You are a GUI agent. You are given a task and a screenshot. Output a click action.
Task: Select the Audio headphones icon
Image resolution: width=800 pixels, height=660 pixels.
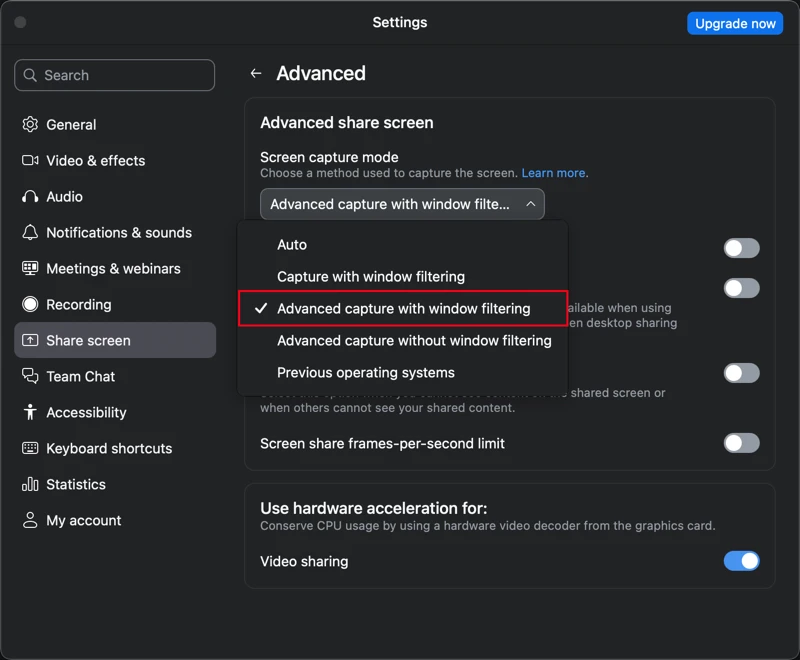pos(30,197)
